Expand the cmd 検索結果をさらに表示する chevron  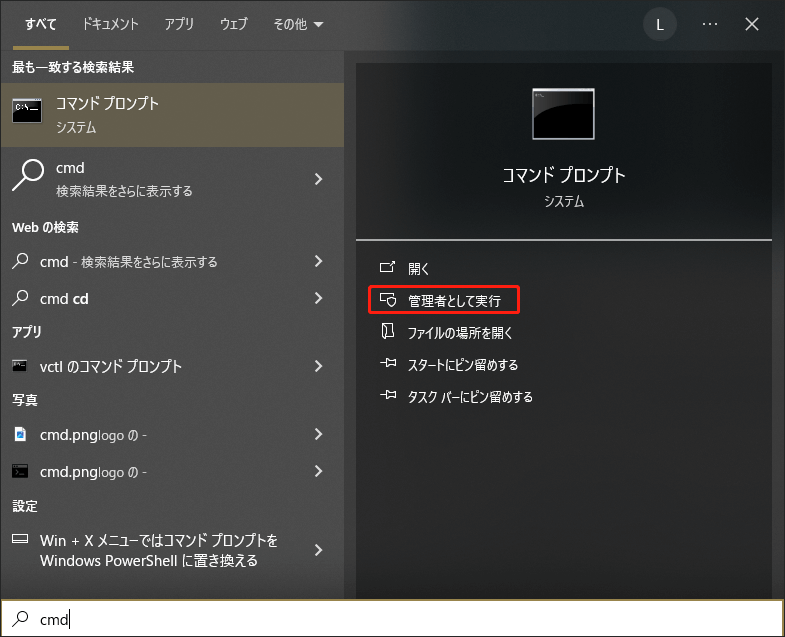pyautogui.click(x=318, y=179)
